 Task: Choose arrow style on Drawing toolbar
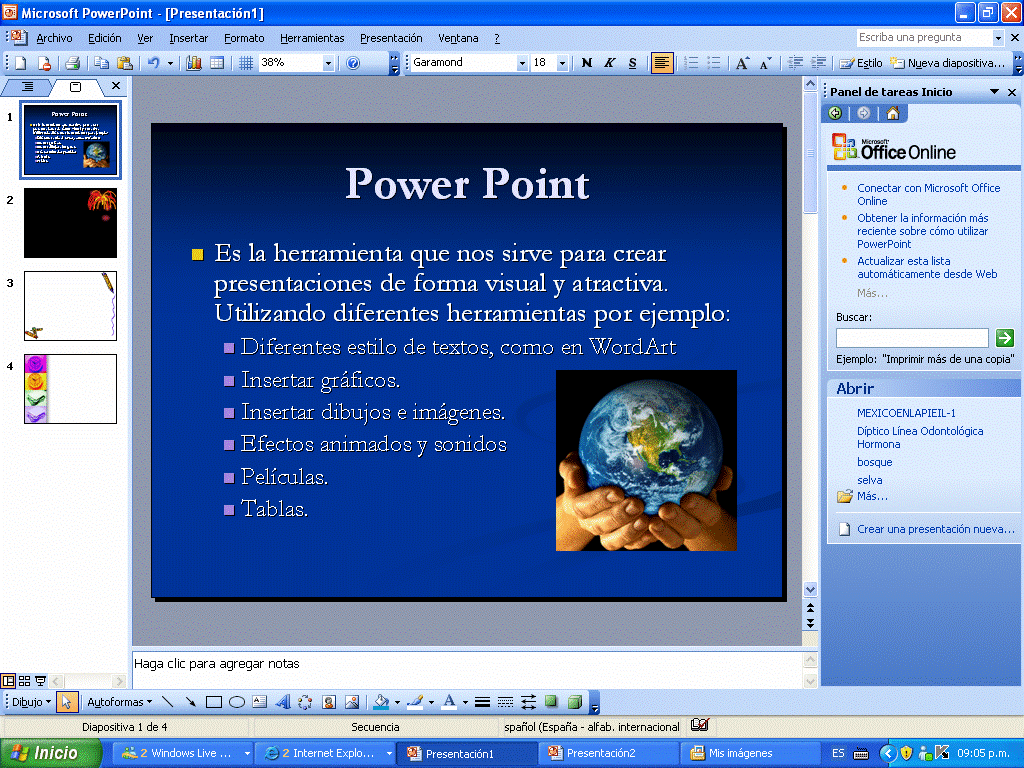click(x=528, y=702)
